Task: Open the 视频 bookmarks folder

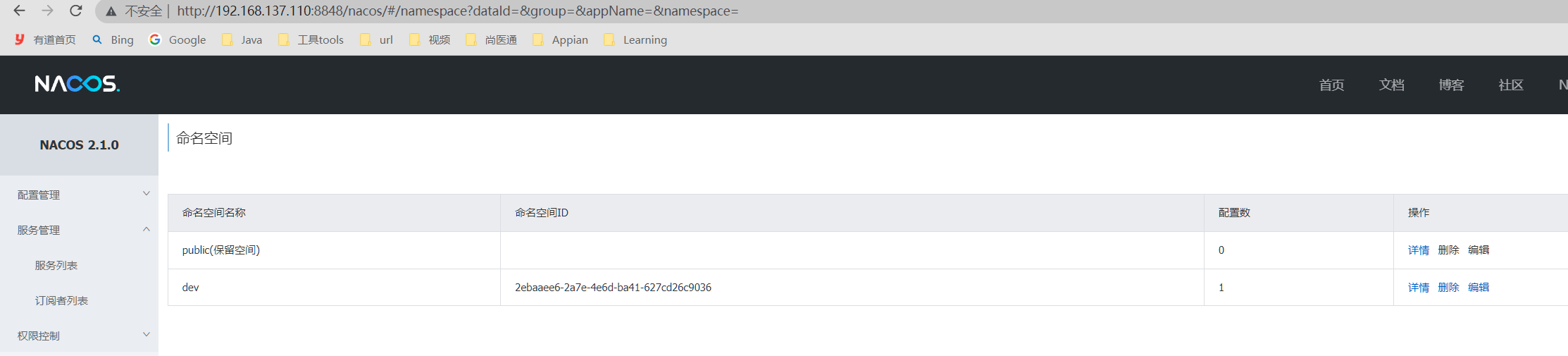Action: tap(429, 39)
